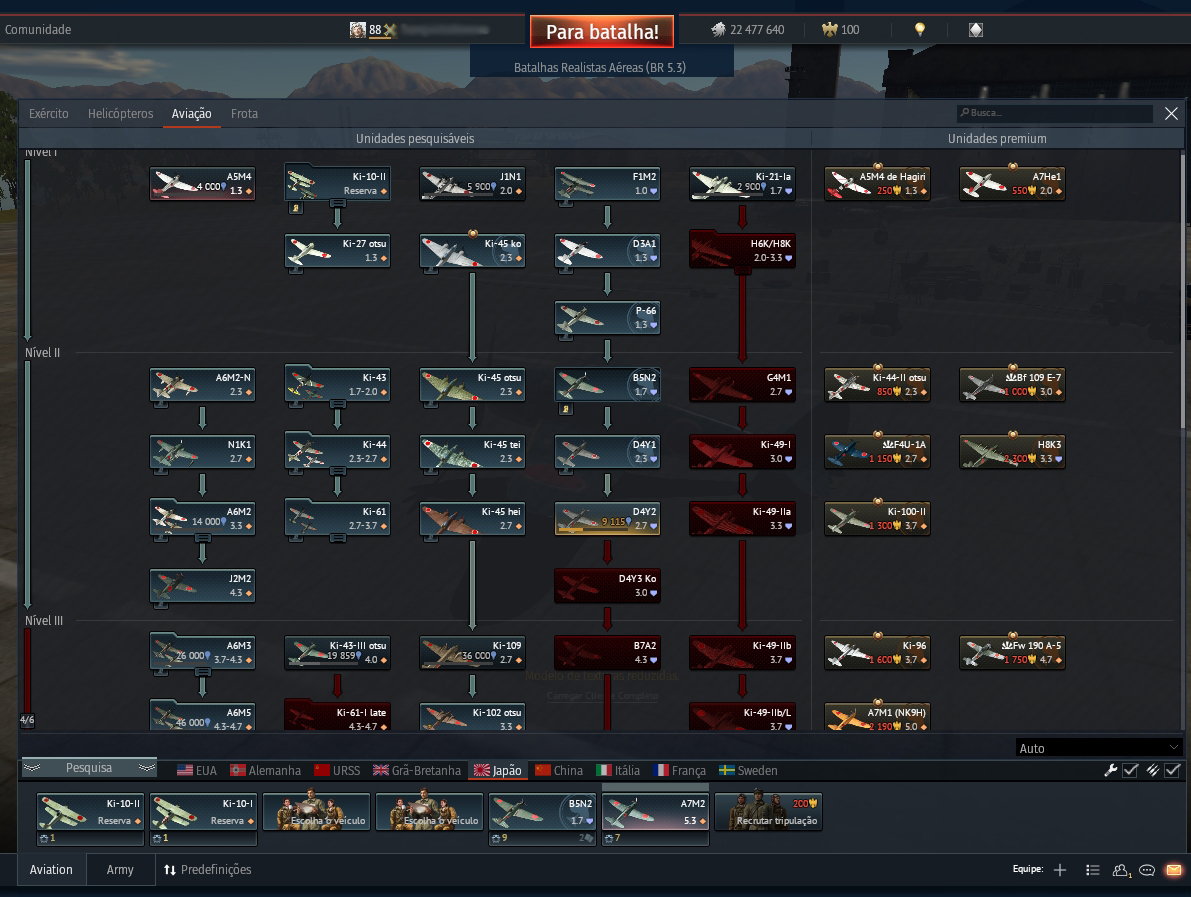Select the N1K1 aircraft card
The width and height of the screenshot is (1191, 897).
[x=202, y=451]
